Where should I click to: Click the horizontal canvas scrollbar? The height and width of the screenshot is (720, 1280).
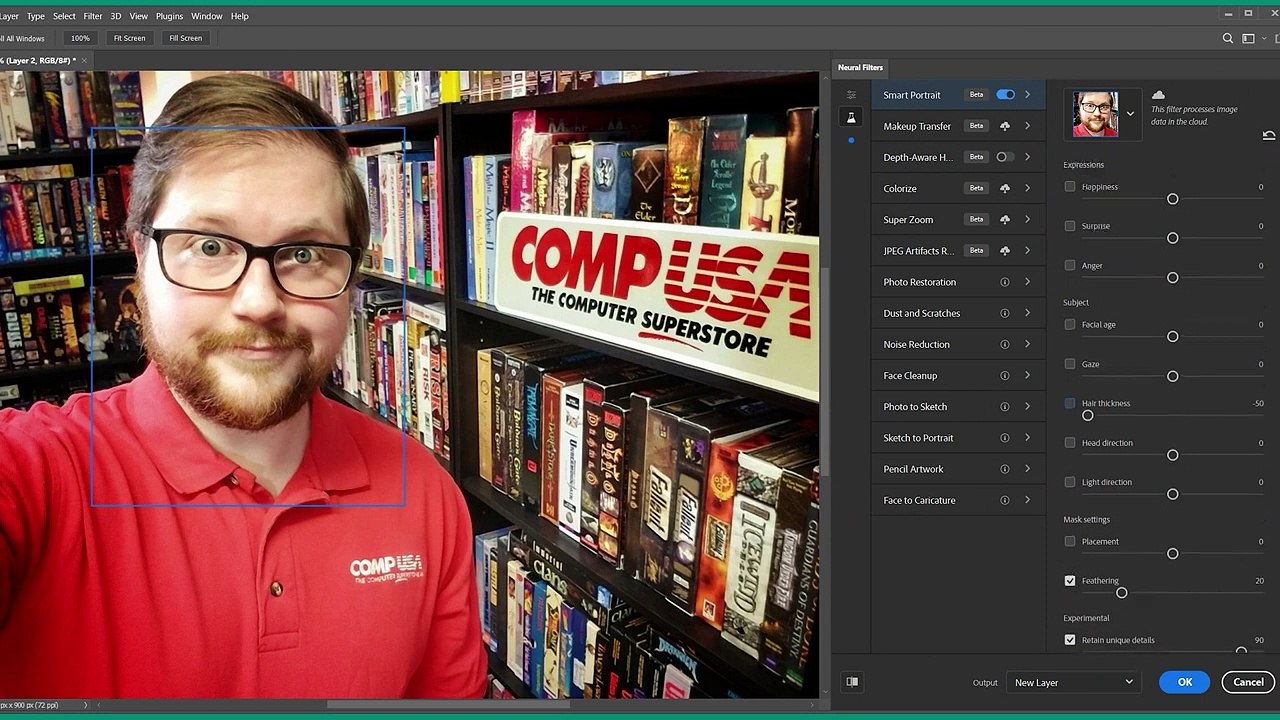pyautogui.click(x=448, y=704)
